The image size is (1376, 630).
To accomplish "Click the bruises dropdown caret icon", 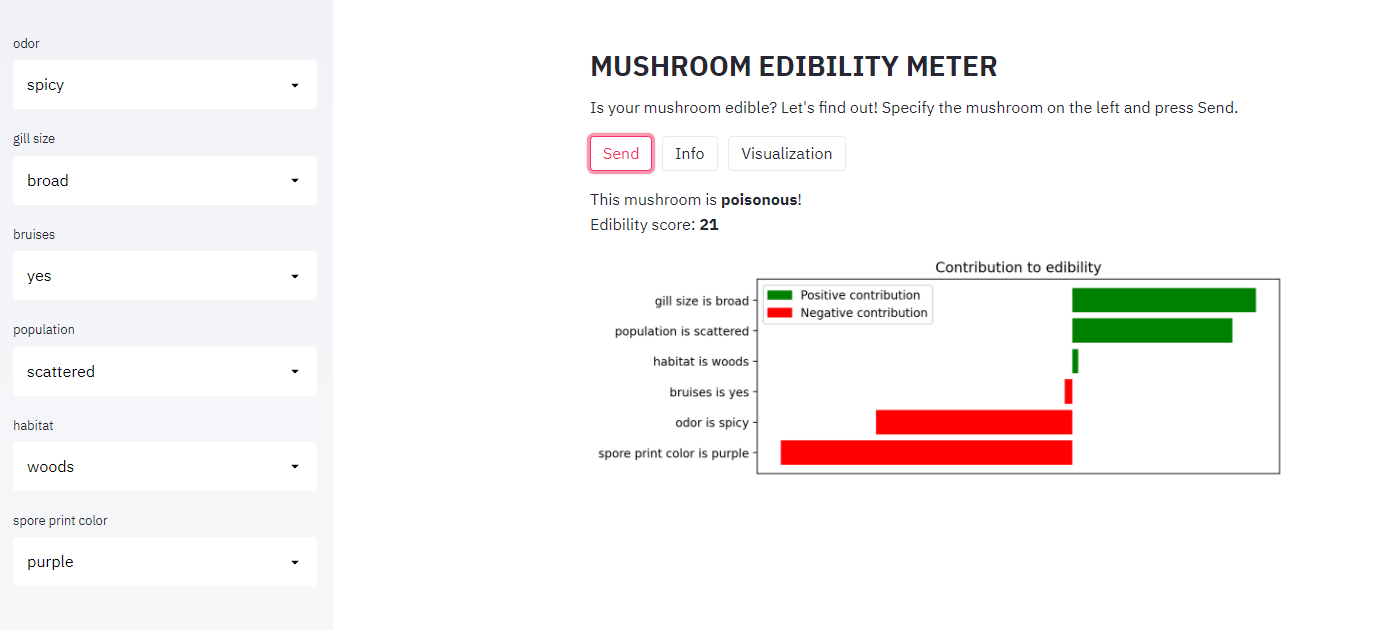I will pyautogui.click(x=295, y=276).
